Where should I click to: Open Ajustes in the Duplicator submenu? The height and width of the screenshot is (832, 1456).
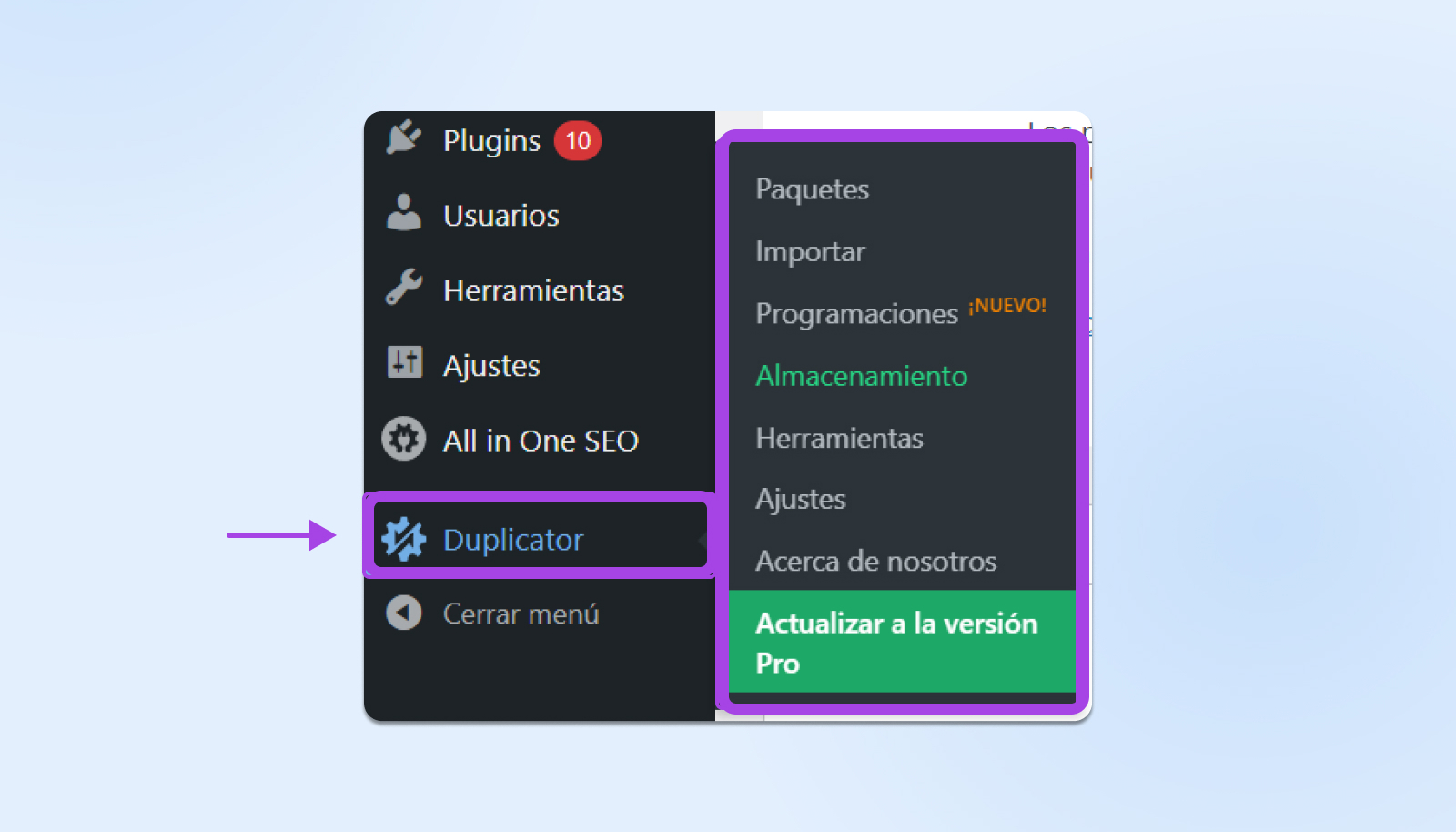(800, 499)
